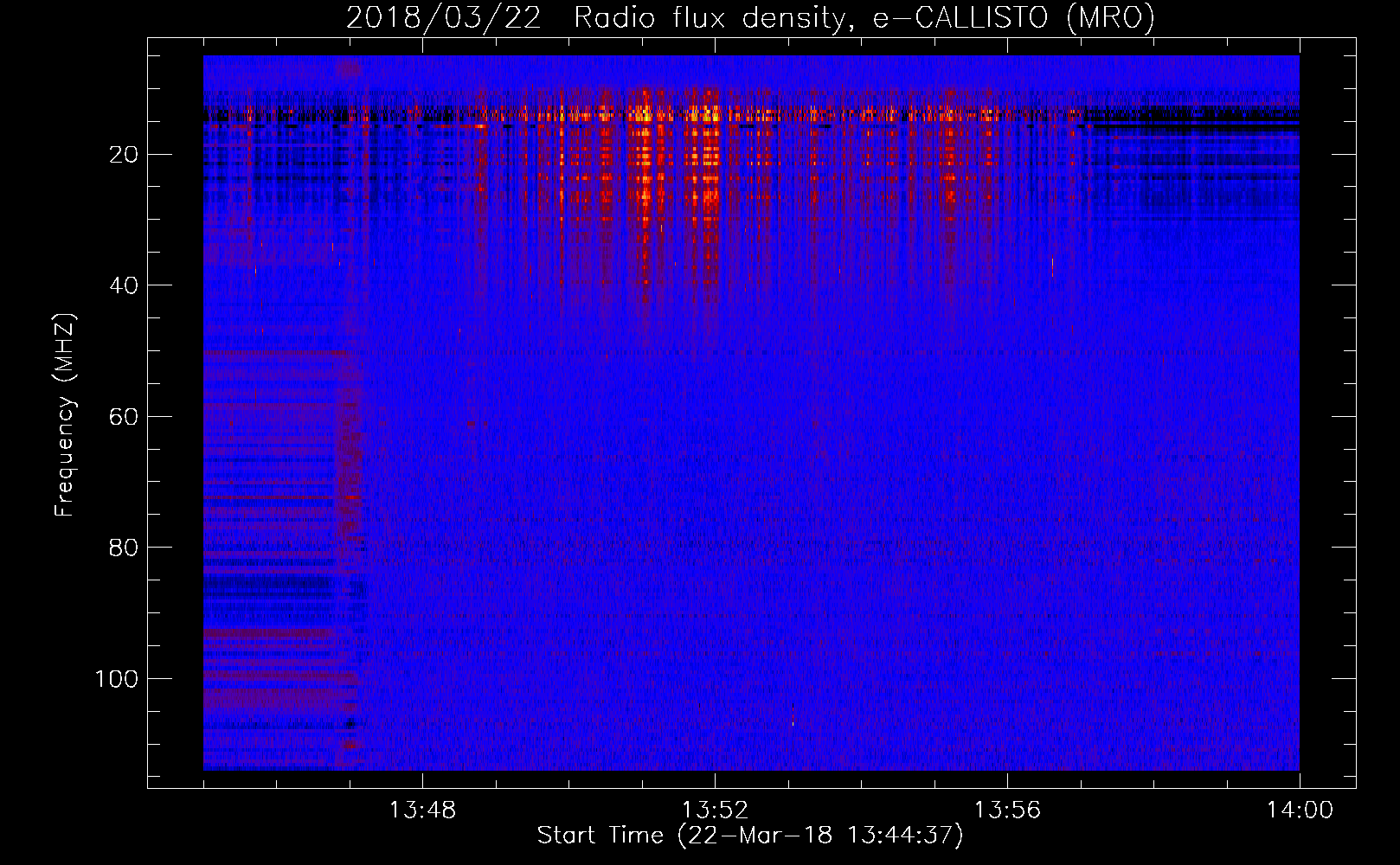Click the 100 frequency tick label
1400x865 pixels.
(x=116, y=679)
